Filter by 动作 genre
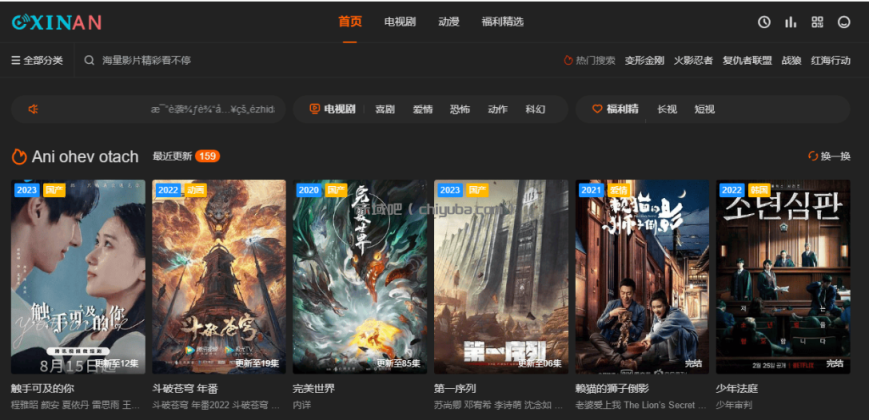The image size is (869, 420). pos(498,109)
